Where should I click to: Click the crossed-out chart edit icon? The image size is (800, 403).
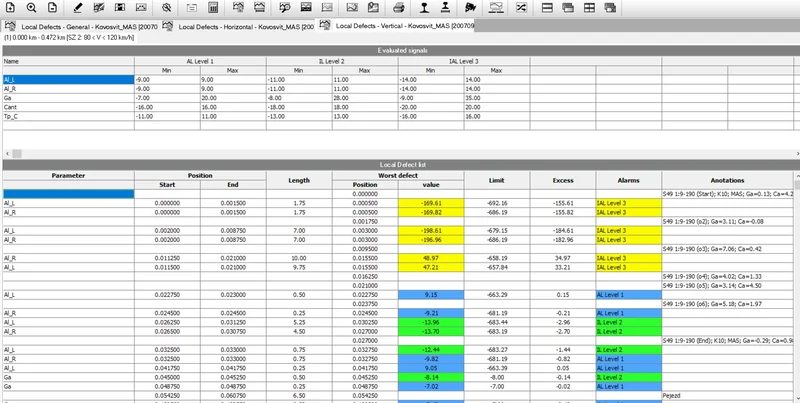click(x=99, y=8)
